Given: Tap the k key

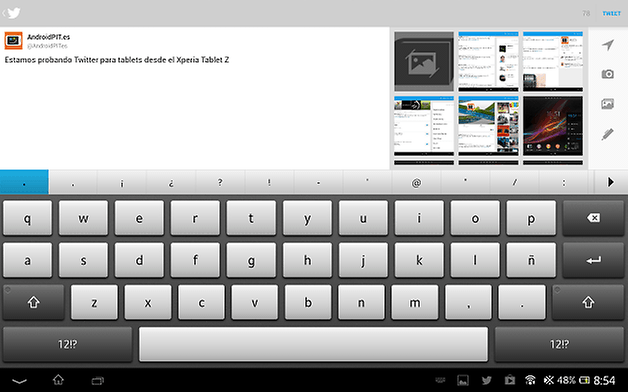Looking at the screenshot, I should pyautogui.click(x=419, y=260).
